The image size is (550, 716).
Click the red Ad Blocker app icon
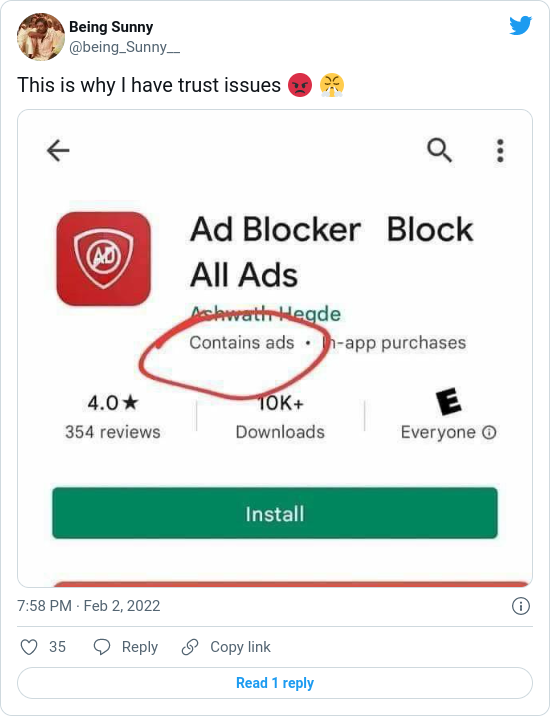pos(104,259)
